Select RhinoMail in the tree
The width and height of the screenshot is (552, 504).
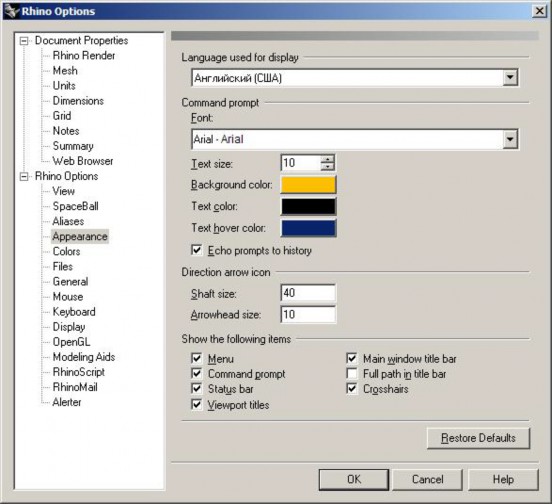[x=75, y=387]
